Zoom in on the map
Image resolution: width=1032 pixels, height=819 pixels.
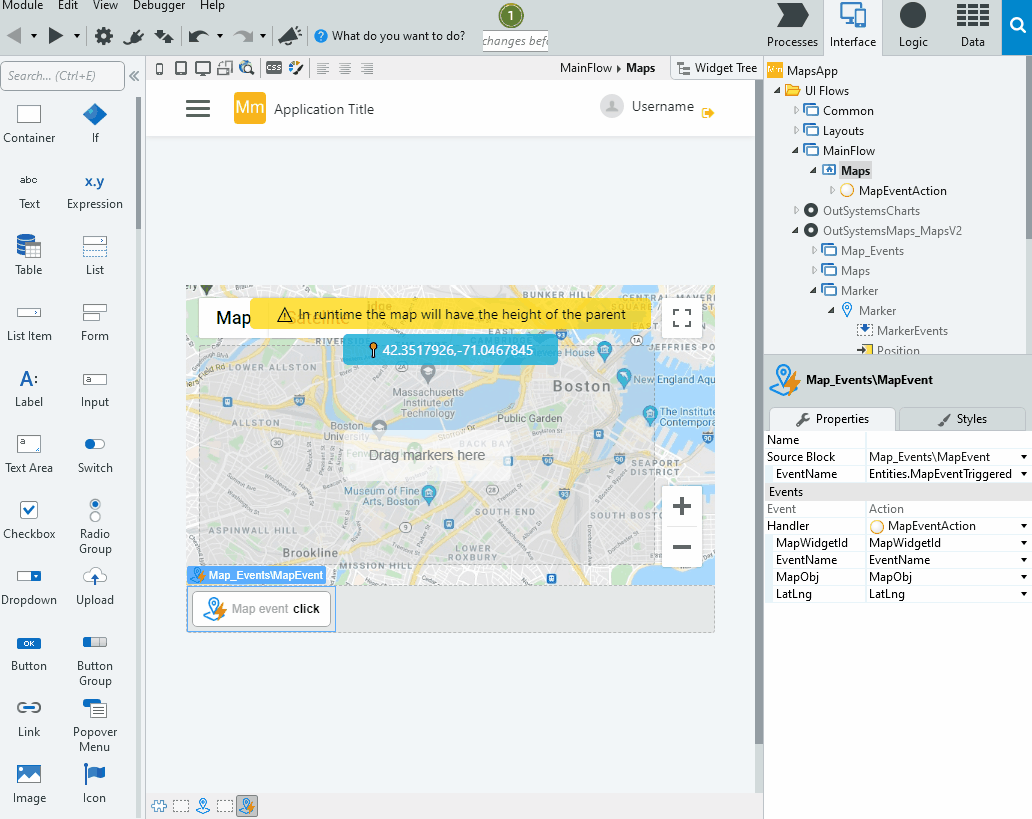click(x=682, y=506)
